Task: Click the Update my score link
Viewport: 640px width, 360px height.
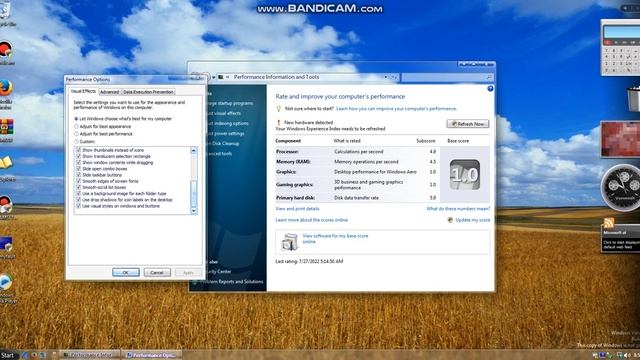Action: coord(473,220)
